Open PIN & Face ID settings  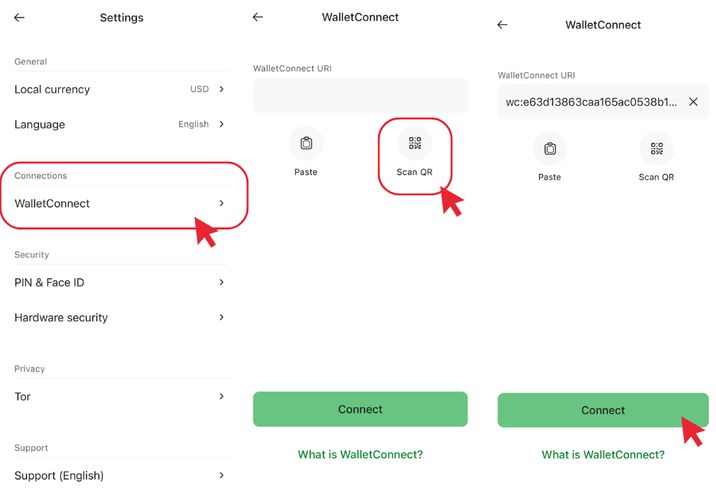[120, 283]
